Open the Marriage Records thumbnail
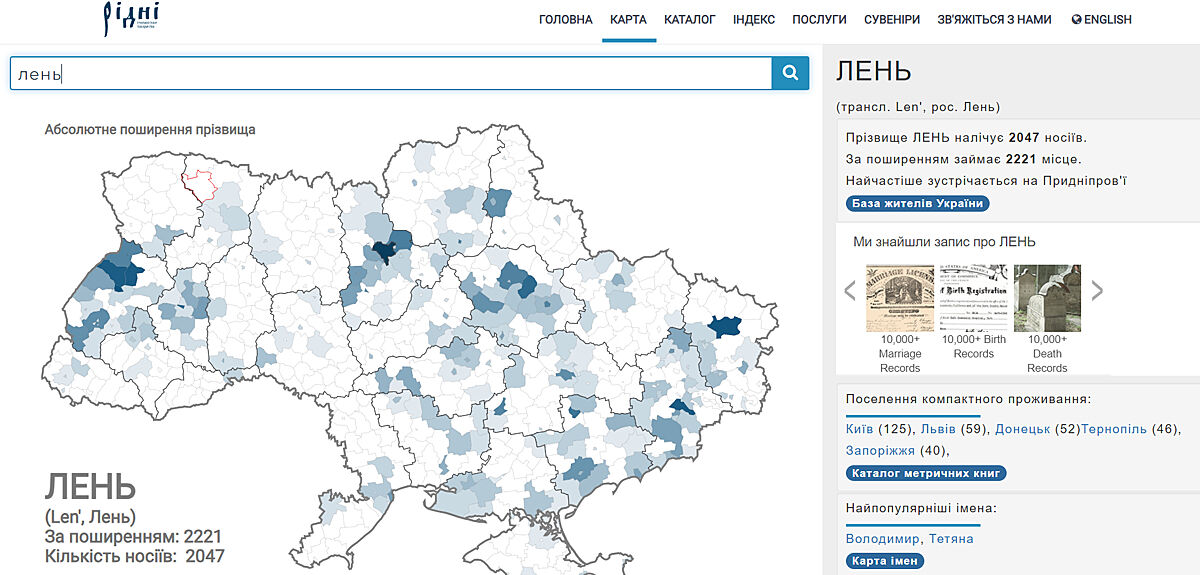The image size is (1200, 575). pos(900,298)
